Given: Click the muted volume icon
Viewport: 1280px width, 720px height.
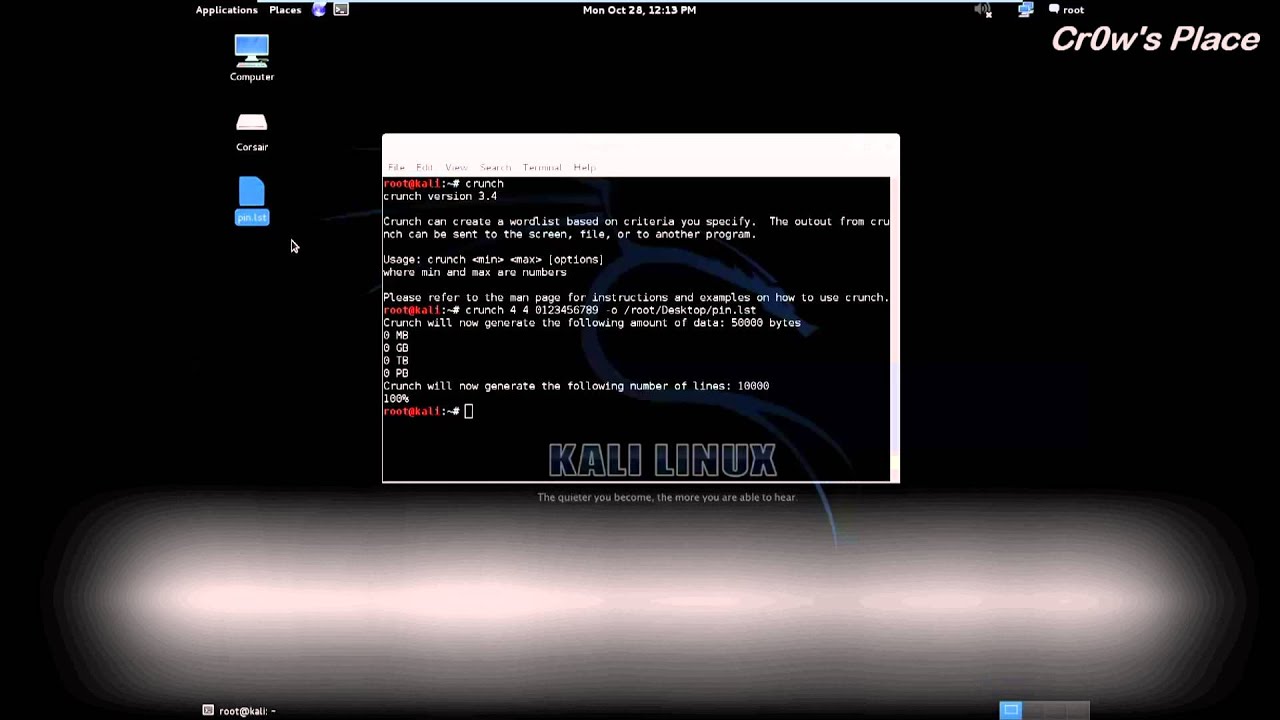Looking at the screenshot, I should (x=983, y=10).
